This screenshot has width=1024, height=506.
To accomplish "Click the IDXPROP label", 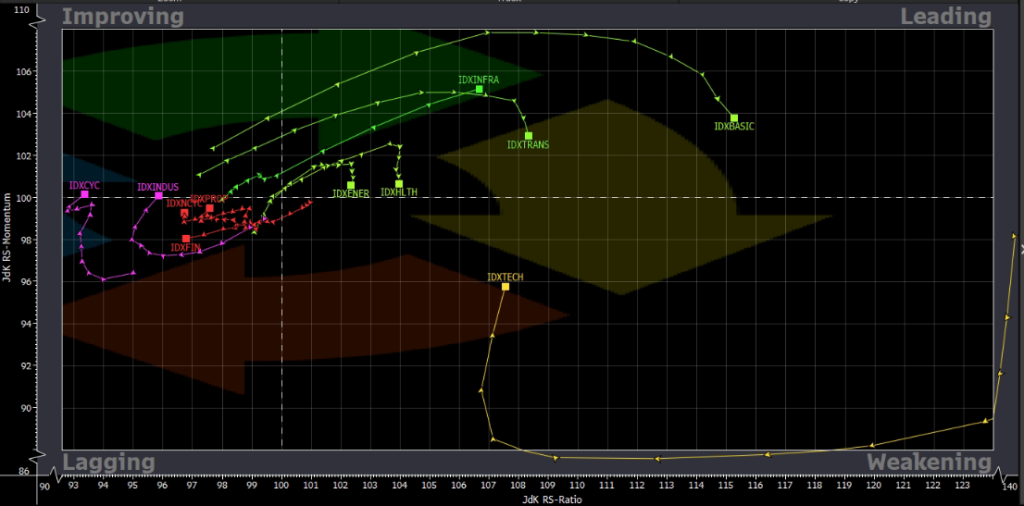I will click(x=209, y=198).
